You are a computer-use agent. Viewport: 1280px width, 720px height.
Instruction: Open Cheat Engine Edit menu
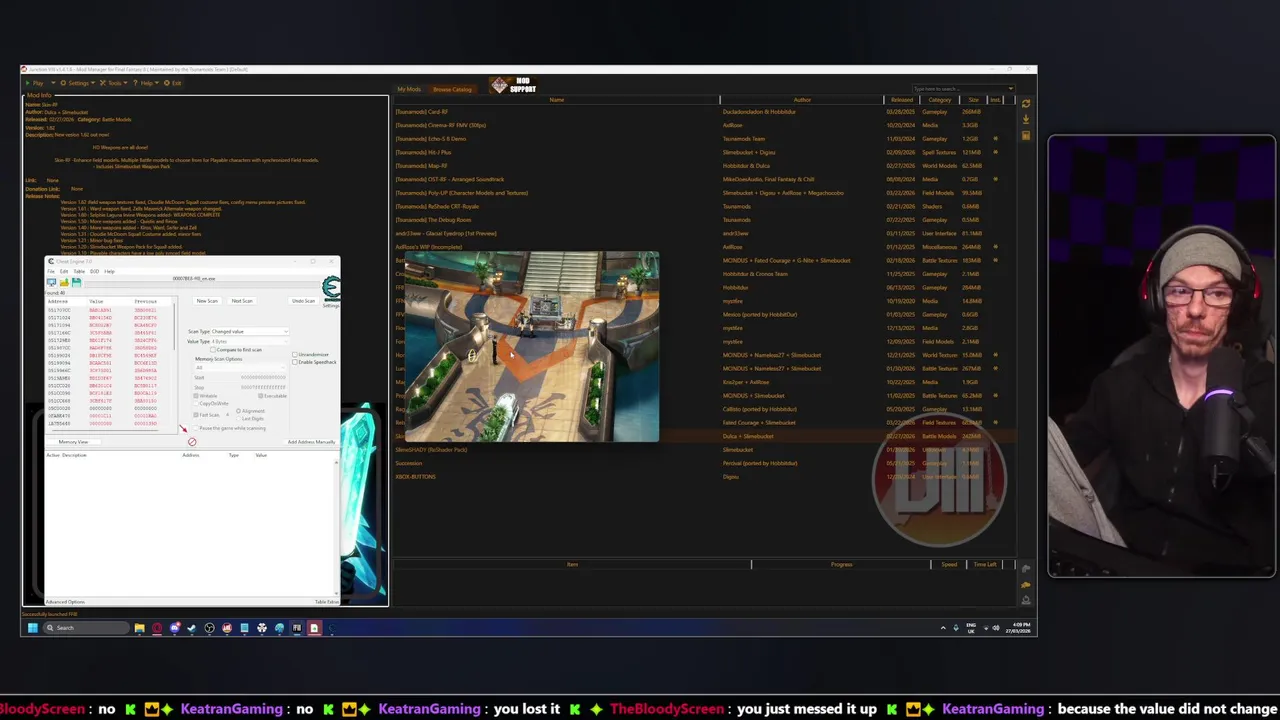(64, 271)
